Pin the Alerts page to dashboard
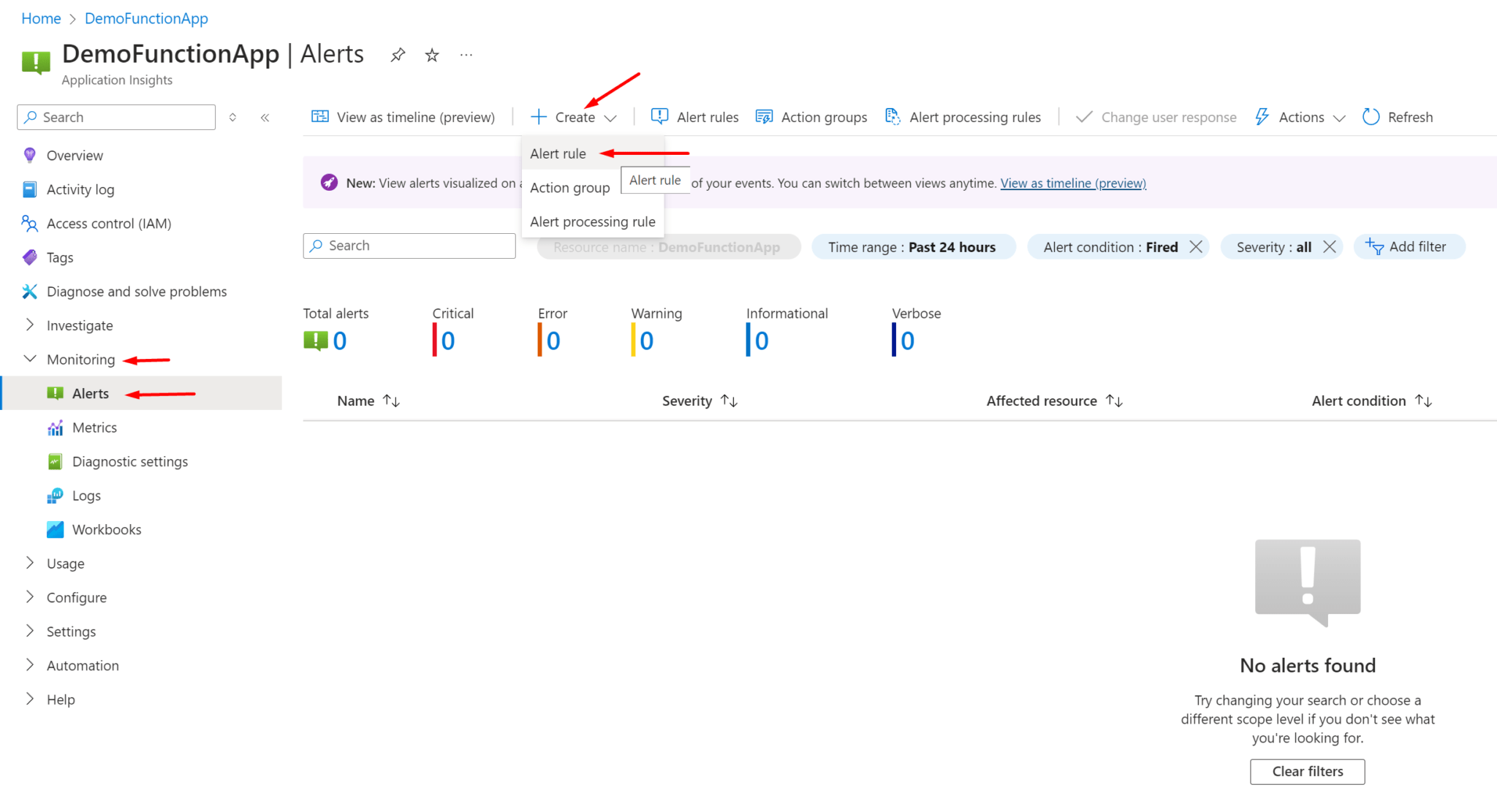The height and width of the screenshot is (812, 1497). click(x=397, y=54)
